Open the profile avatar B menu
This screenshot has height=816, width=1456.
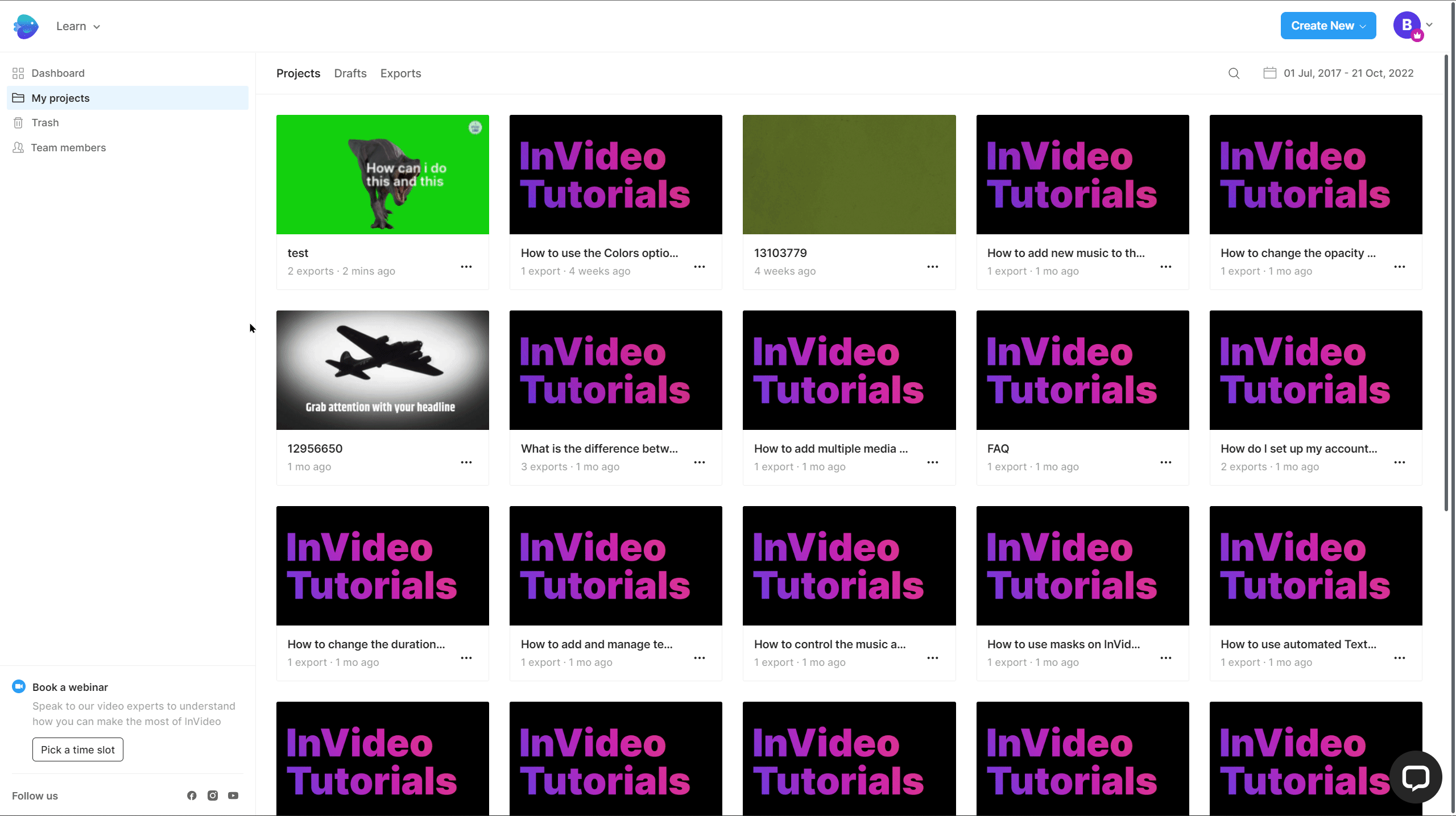point(1413,26)
